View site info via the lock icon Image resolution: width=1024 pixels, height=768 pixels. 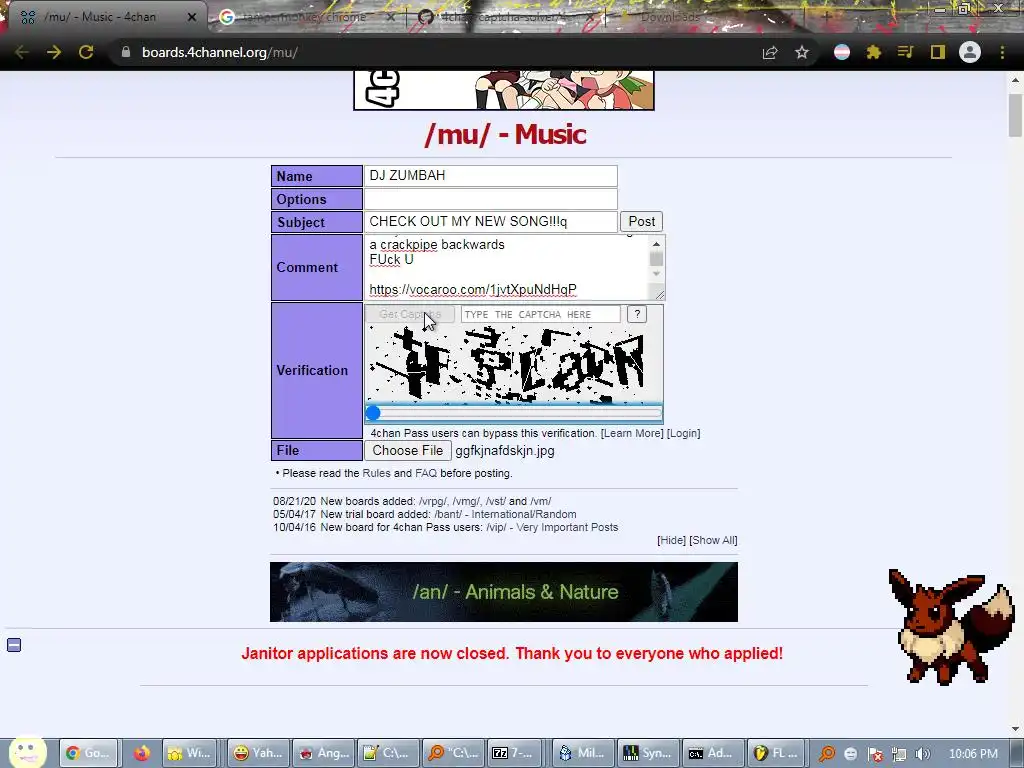[126, 52]
